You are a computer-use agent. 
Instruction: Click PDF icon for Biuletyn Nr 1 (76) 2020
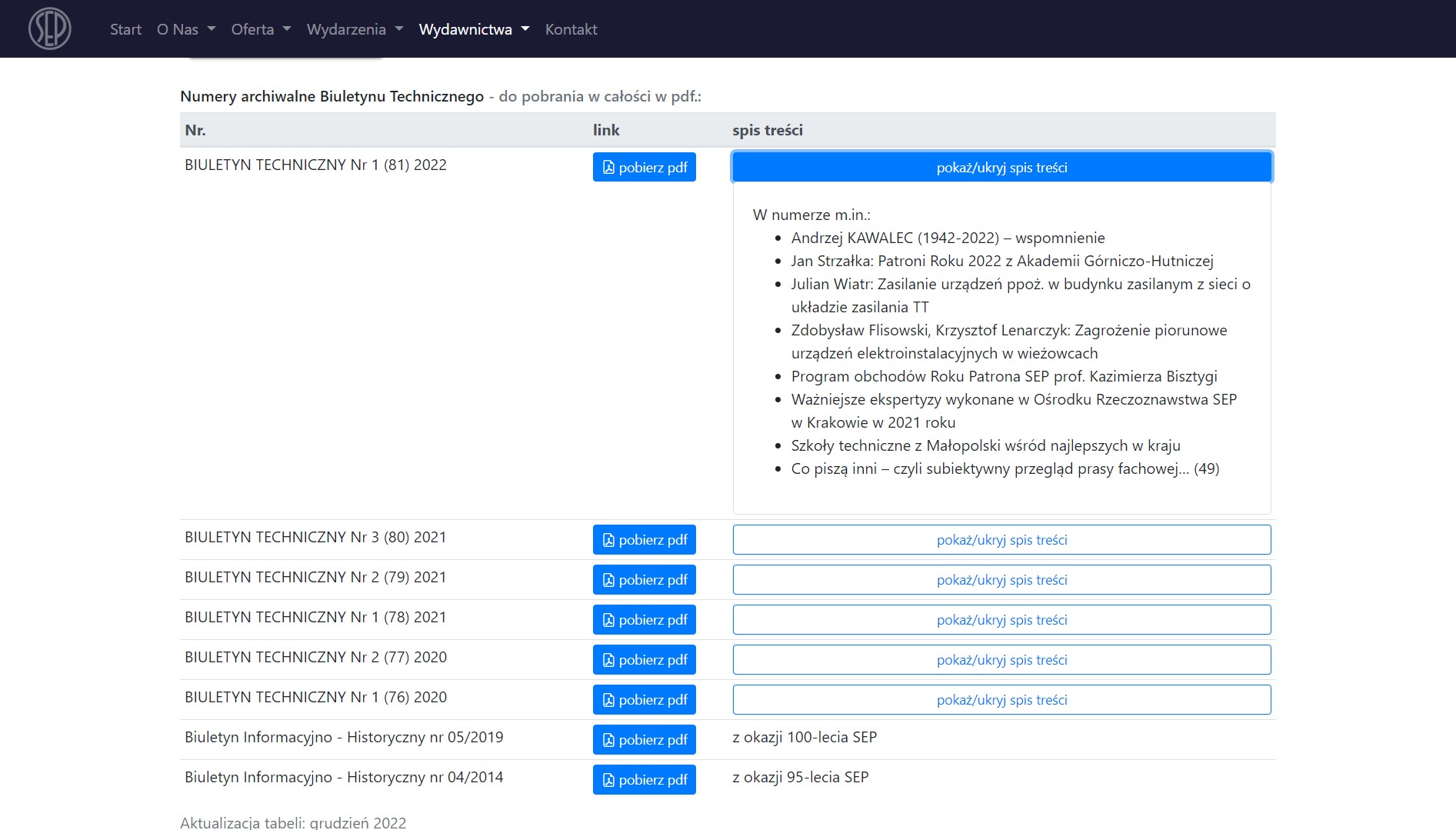pyautogui.click(x=608, y=700)
